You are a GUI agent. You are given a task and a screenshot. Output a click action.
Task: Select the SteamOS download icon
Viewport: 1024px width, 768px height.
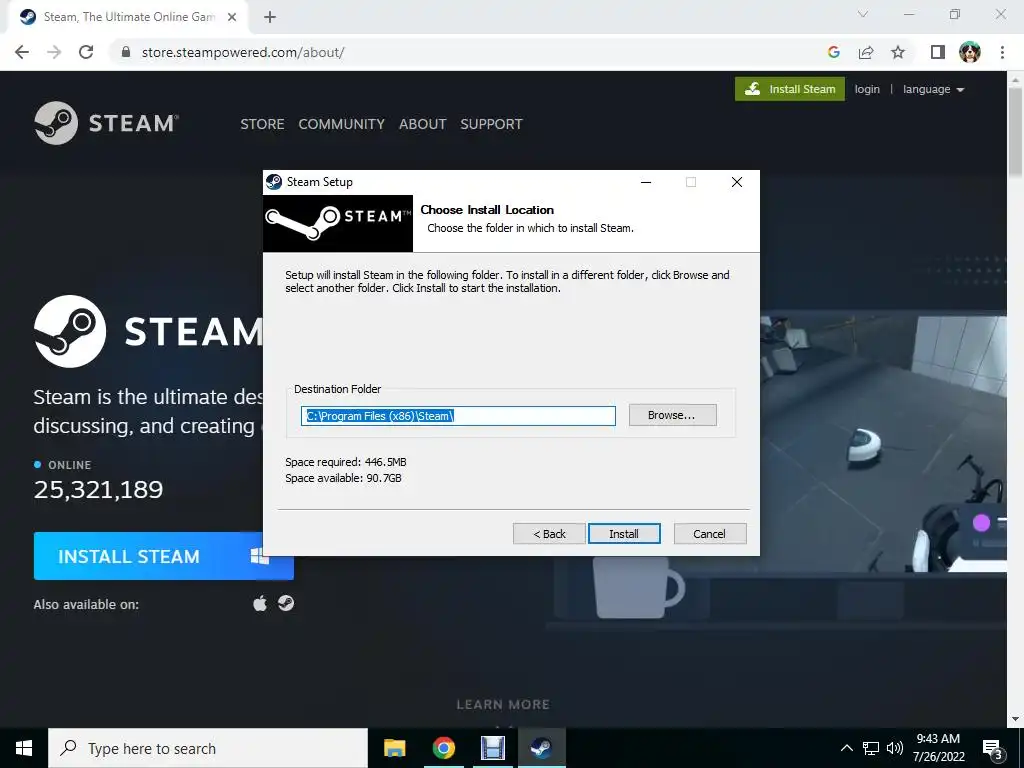[285, 603]
